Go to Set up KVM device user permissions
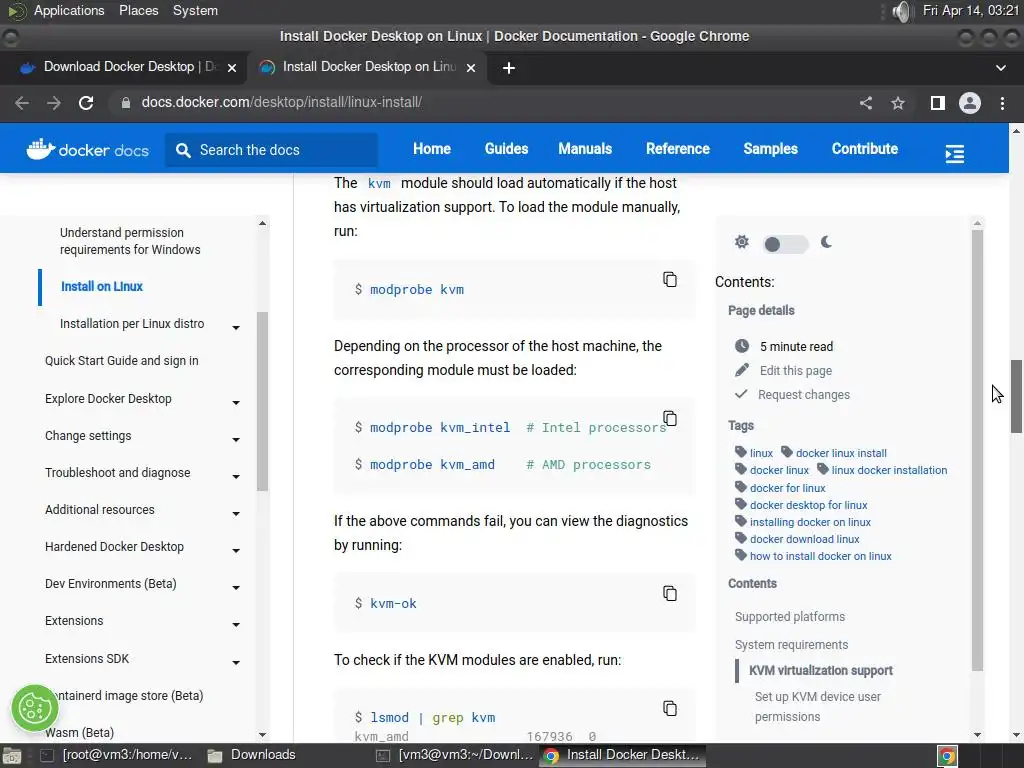The height and width of the screenshot is (768, 1024). pos(818,707)
